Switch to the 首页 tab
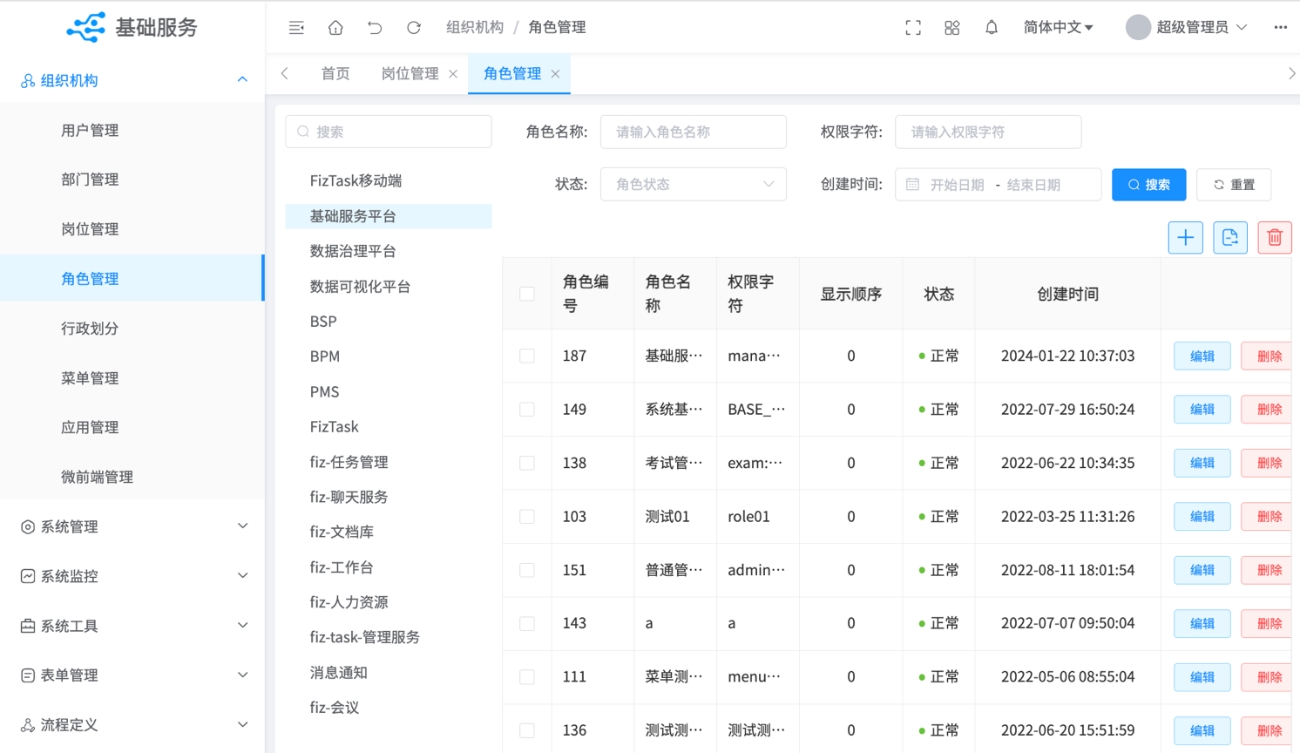 pyautogui.click(x=335, y=74)
